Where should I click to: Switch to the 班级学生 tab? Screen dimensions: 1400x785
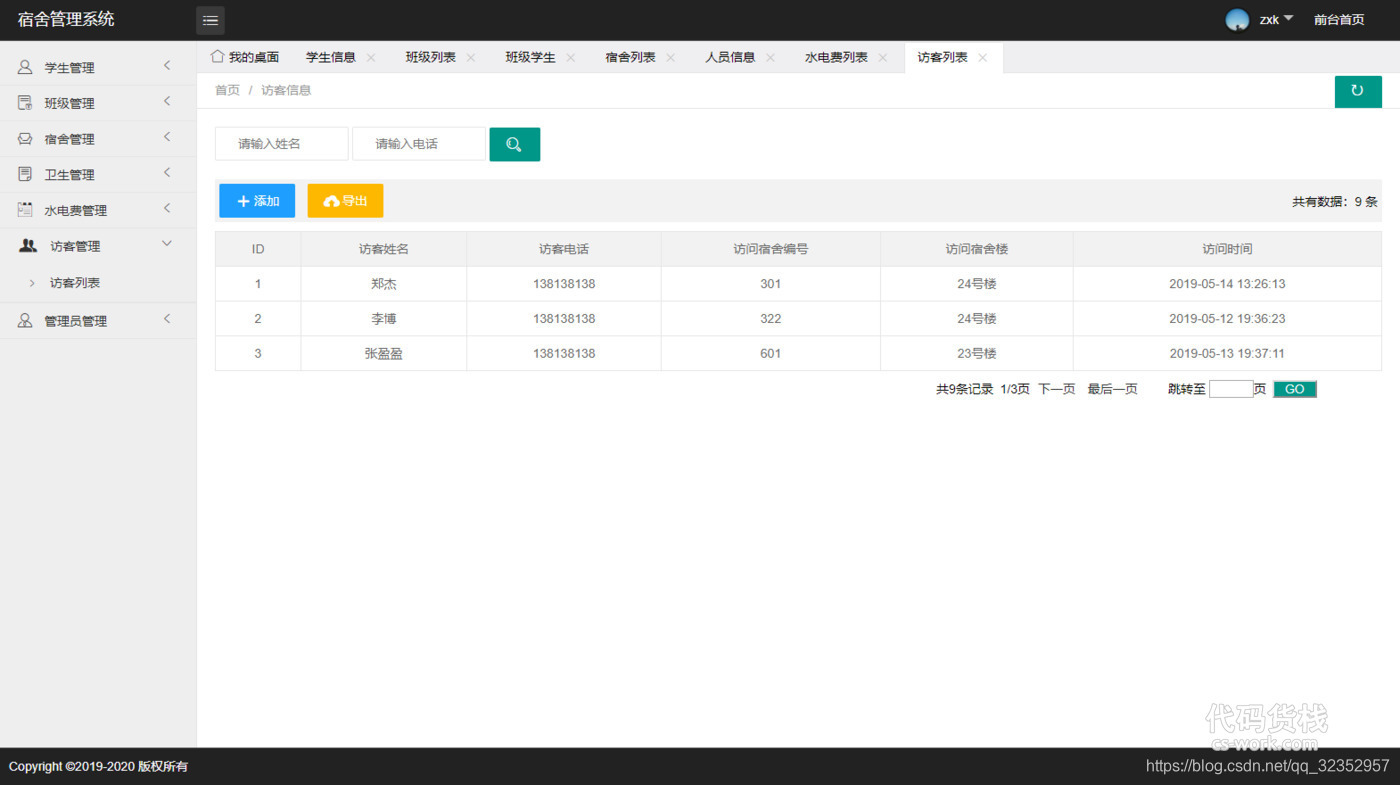point(531,58)
